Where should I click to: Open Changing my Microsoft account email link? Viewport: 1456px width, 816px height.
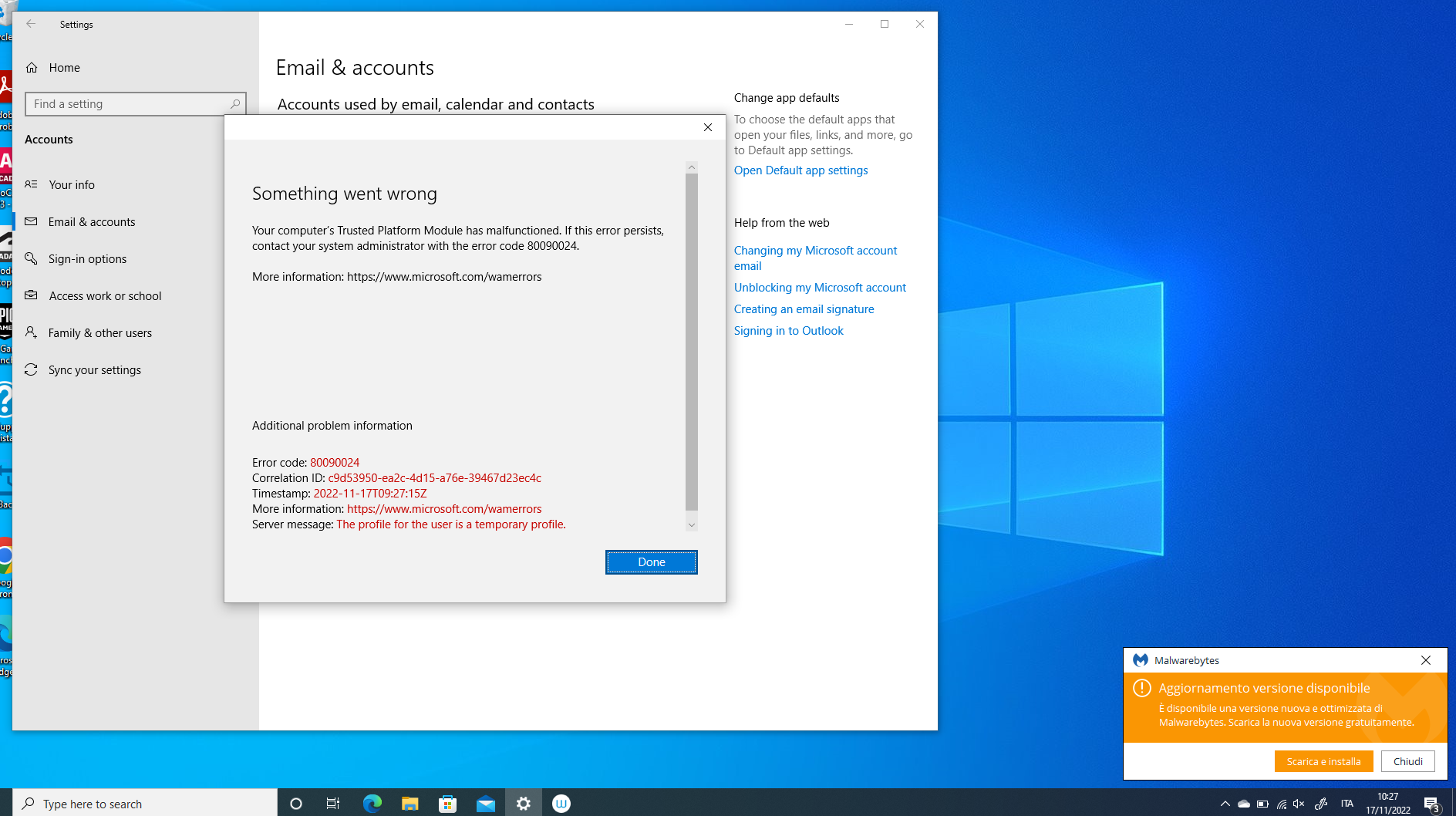[815, 258]
